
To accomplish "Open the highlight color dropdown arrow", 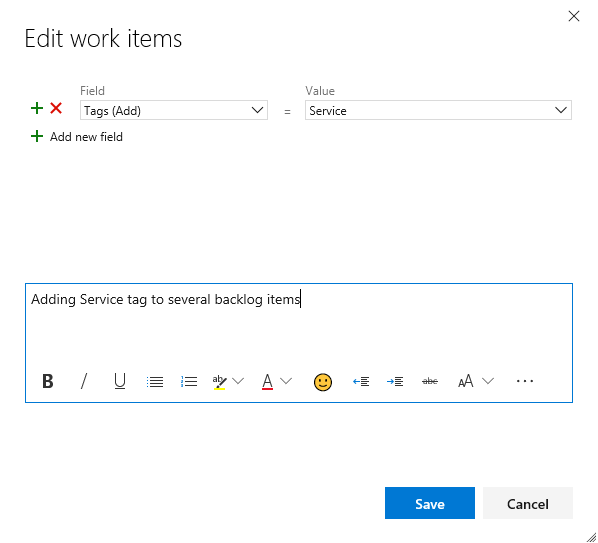I will coord(238,381).
